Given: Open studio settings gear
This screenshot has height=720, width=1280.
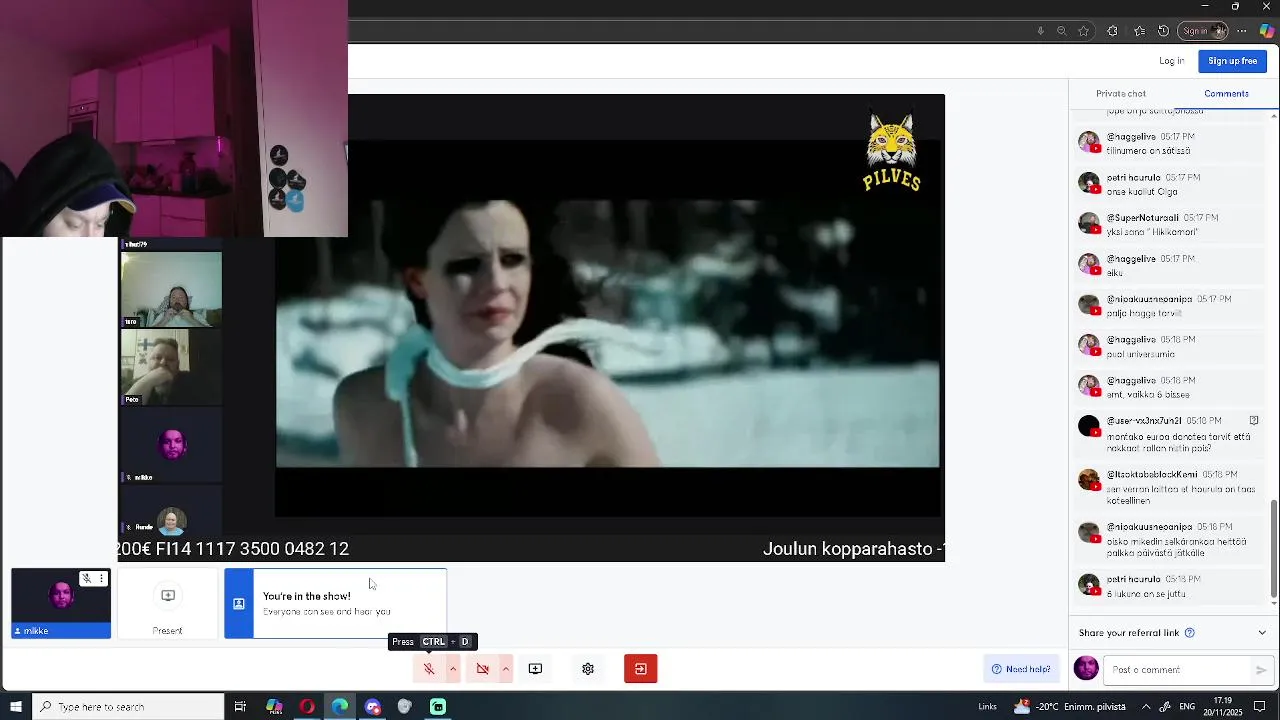Looking at the screenshot, I should point(588,669).
